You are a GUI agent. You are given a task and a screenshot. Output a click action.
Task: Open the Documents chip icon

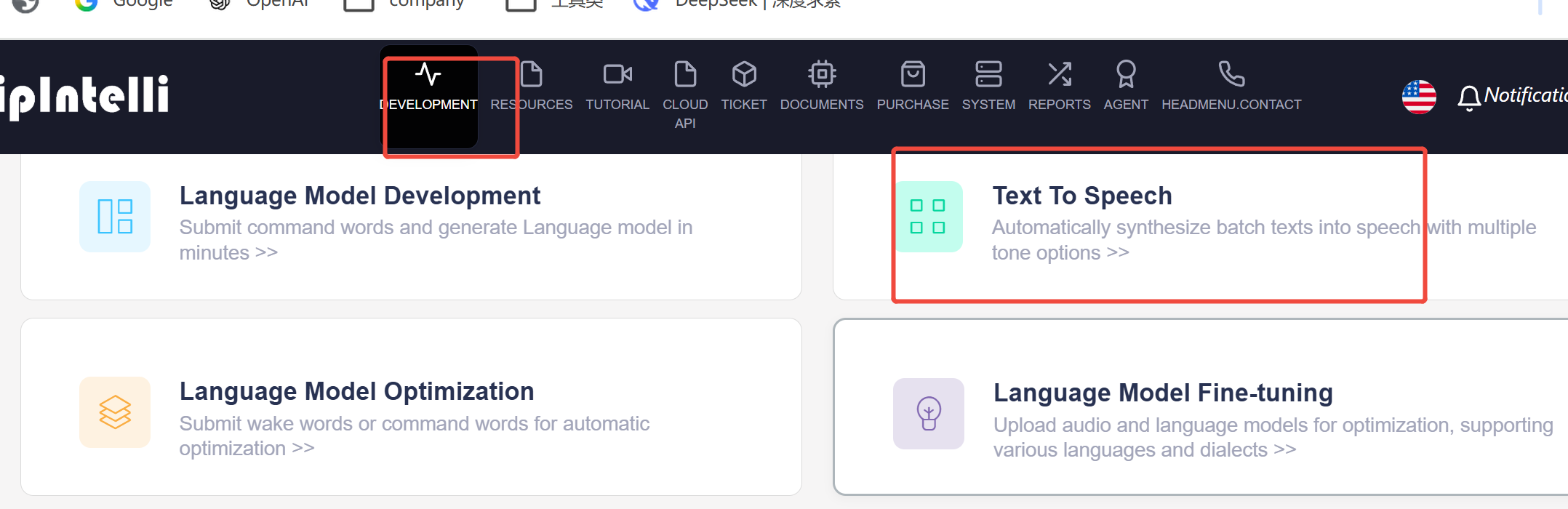(x=822, y=74)
